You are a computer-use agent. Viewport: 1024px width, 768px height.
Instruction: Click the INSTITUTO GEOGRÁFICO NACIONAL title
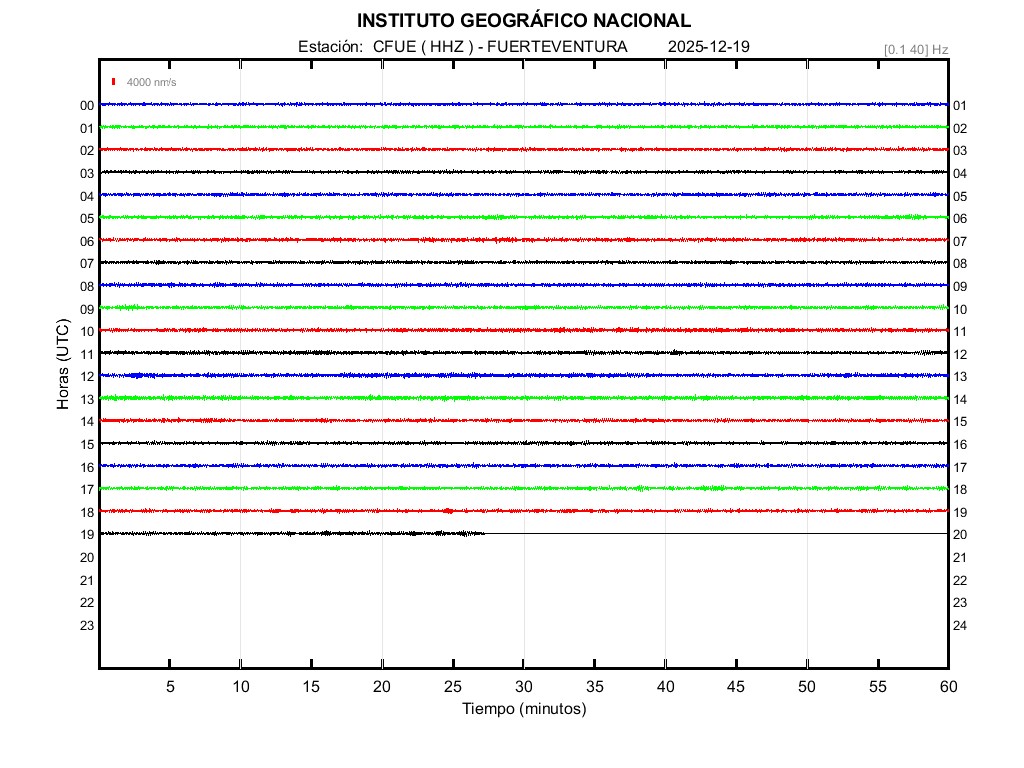point(523,21)
